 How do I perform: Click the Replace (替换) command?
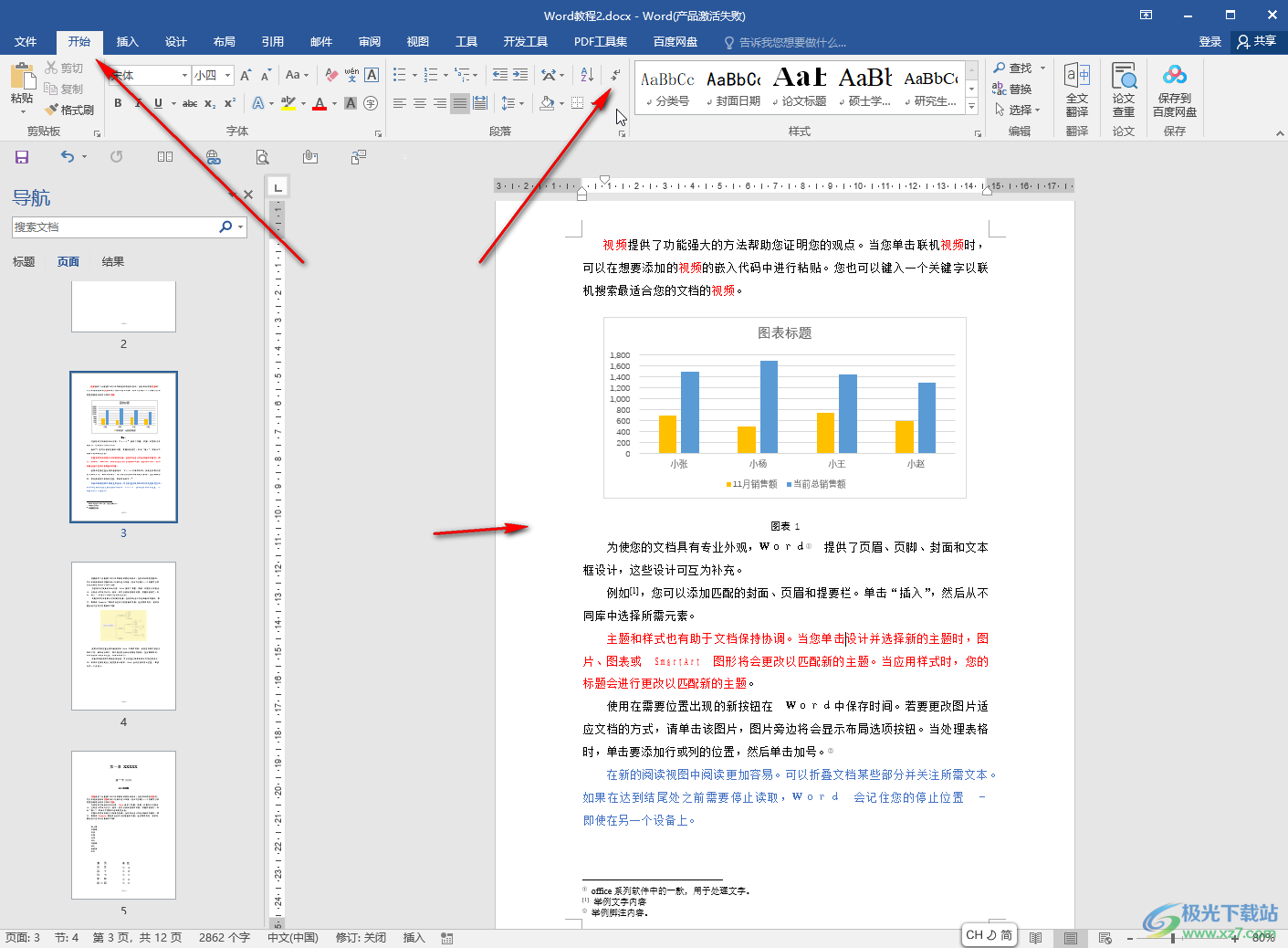point(1012,89)
